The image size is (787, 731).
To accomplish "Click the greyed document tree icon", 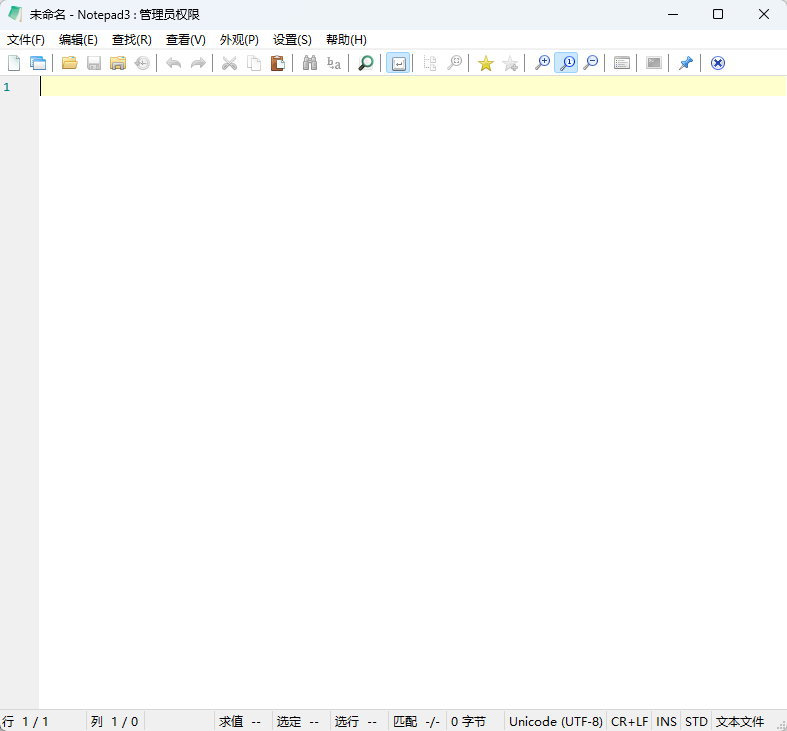I will click(430, 63).
